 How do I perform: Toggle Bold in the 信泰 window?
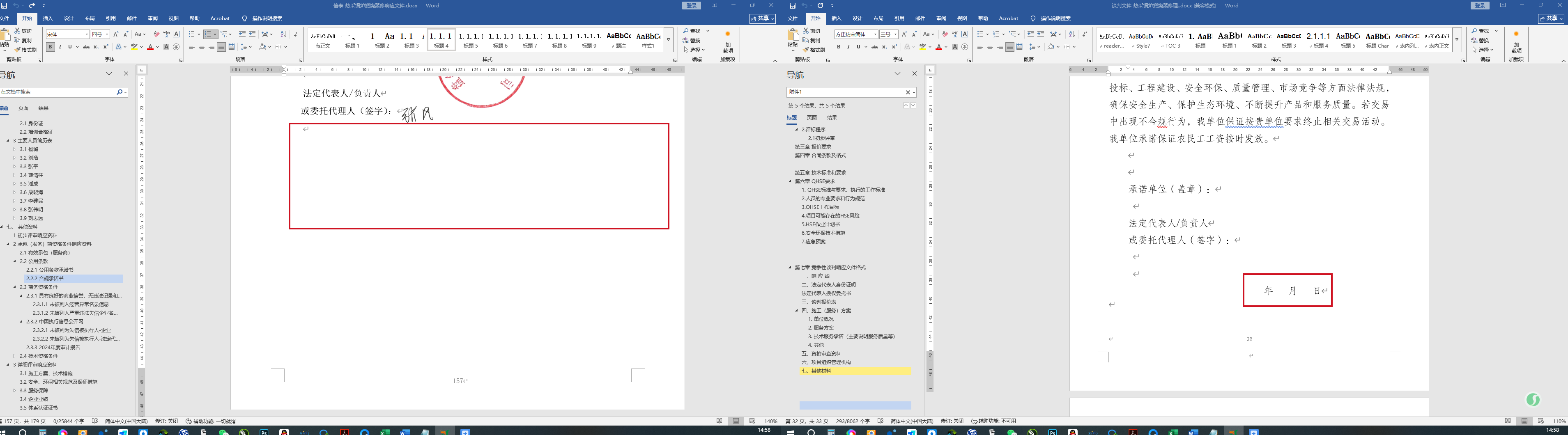51,47
